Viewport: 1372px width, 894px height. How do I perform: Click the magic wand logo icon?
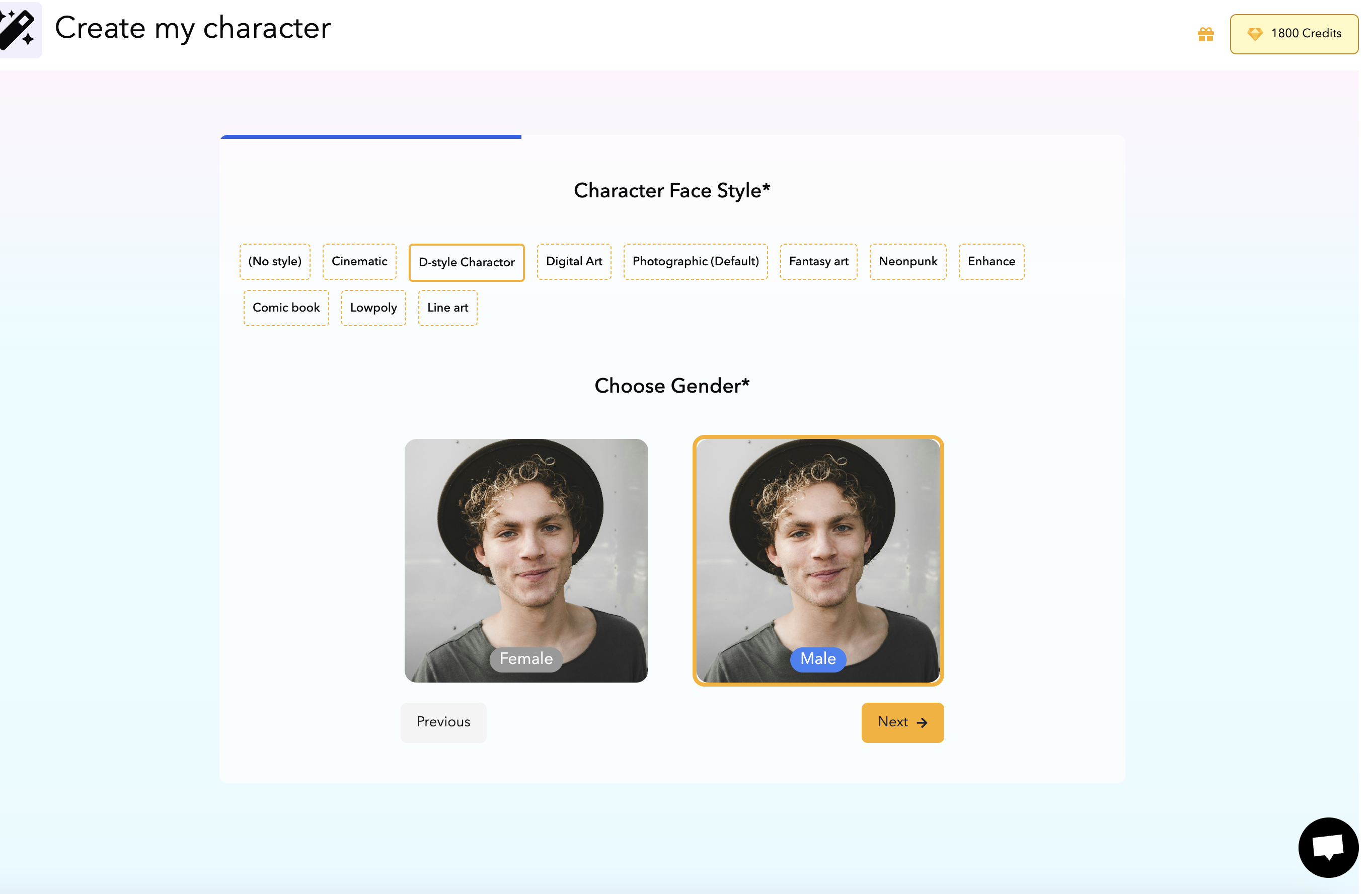tap(19, 29)
